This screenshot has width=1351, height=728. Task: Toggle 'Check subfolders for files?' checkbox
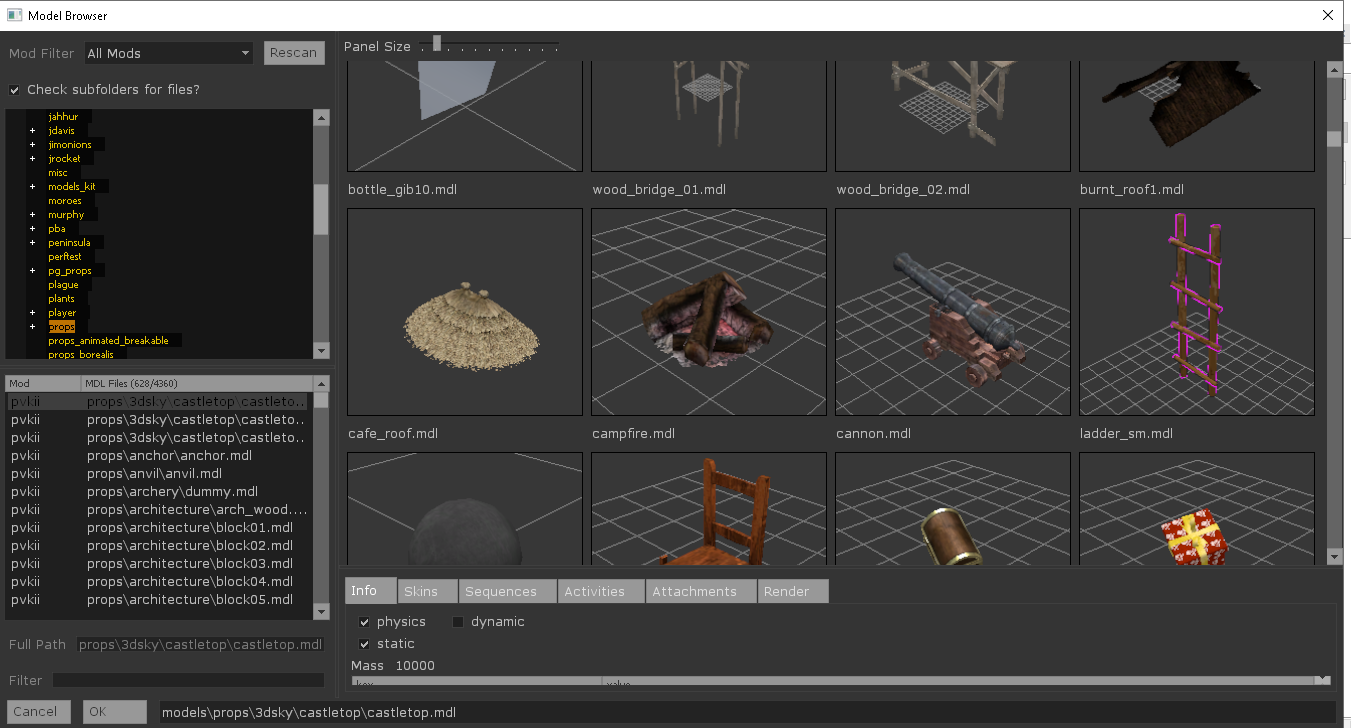[x=15, y=90]
